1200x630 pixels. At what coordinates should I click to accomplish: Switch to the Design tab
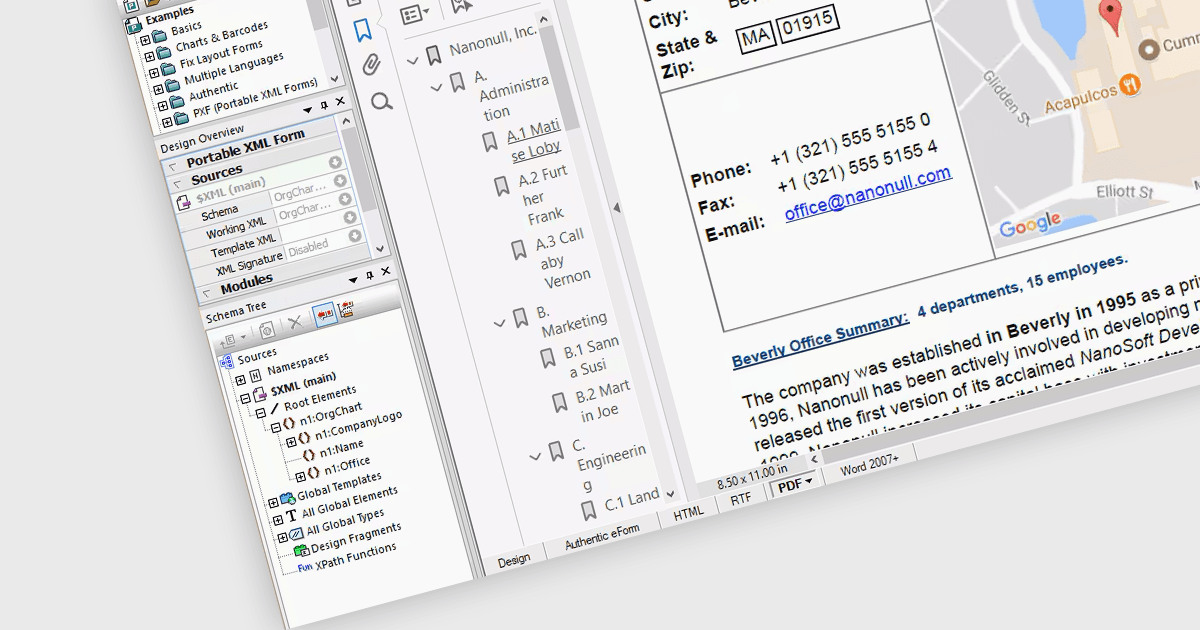[x=513, y=560]
